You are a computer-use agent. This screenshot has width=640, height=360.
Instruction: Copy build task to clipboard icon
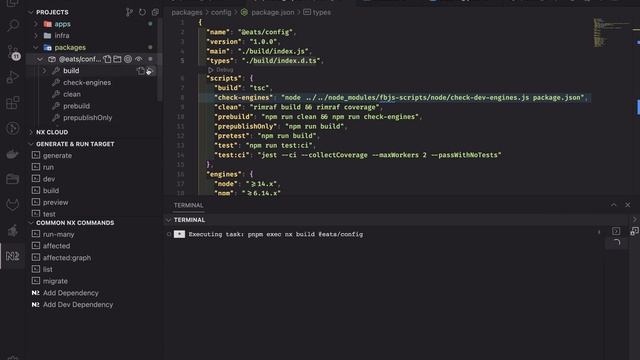pyautogui.click(x=141, y=71)
